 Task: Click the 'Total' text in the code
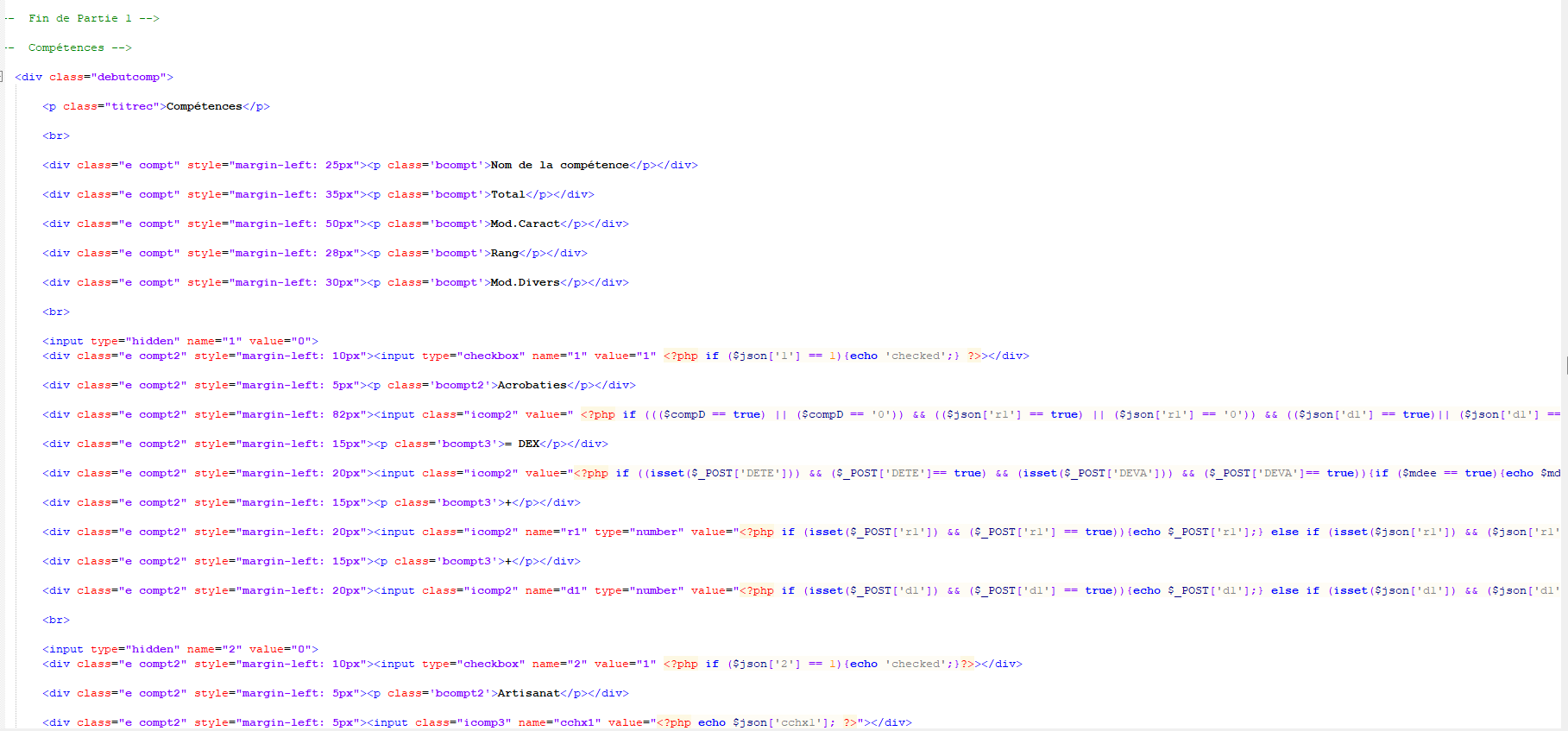[507, 194]
